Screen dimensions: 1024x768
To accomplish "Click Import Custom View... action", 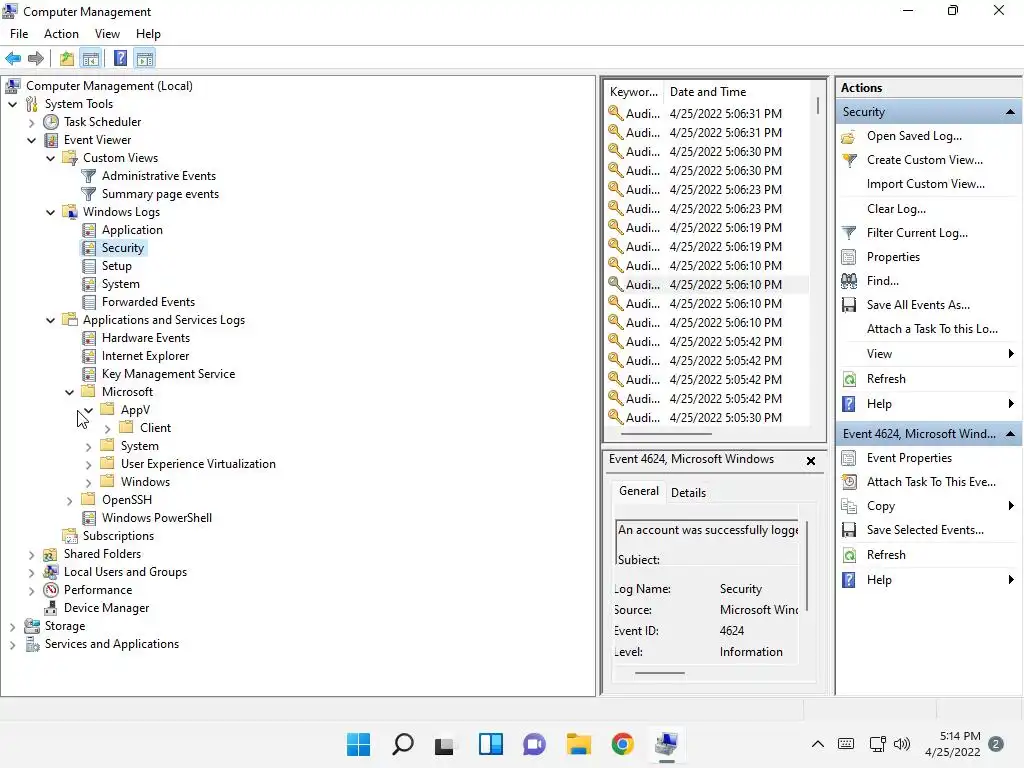I will (925, 184).
